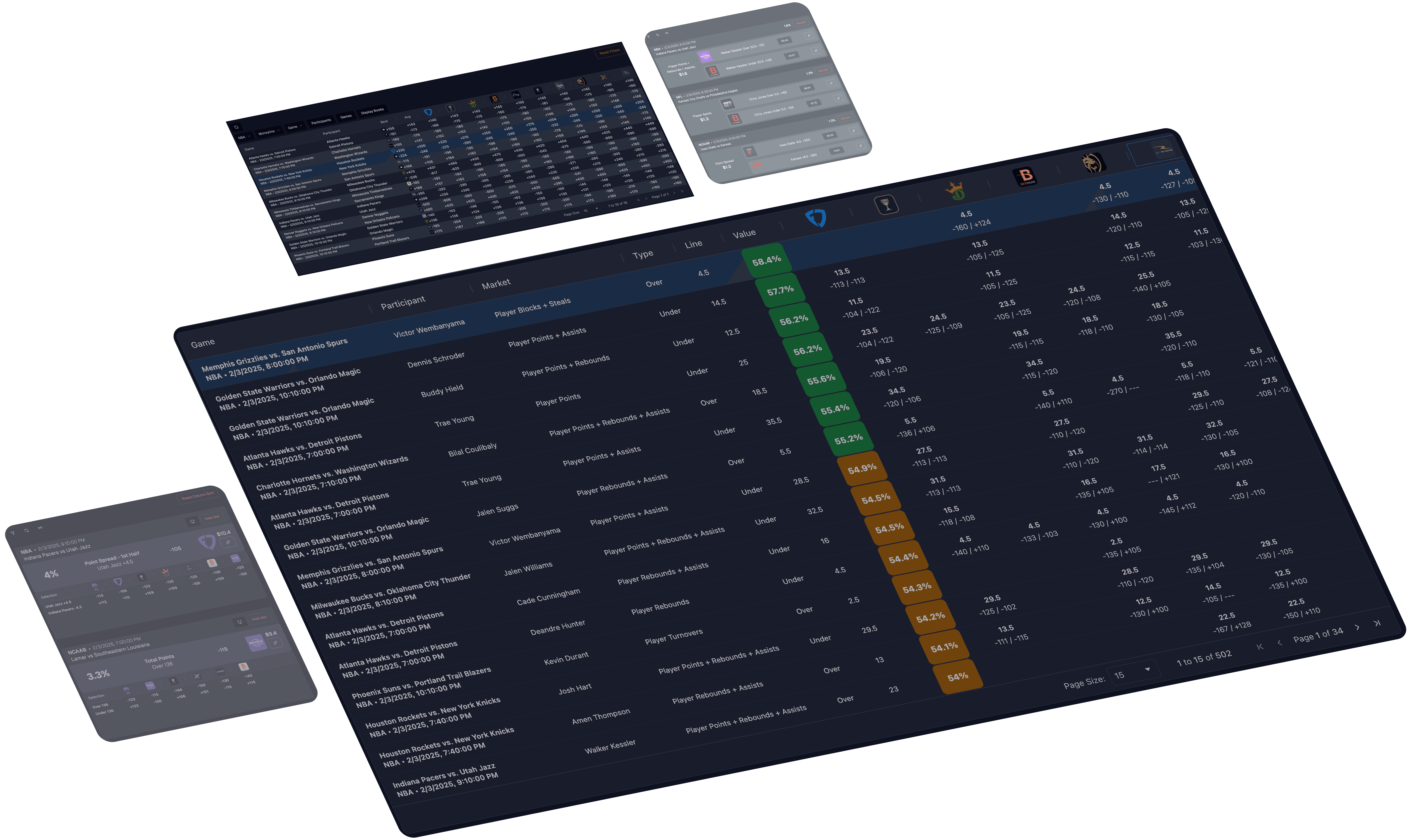This screenshot has height=840, width=1410.
Task: Hide the Lamar vs Southeastern Louisiana bet
Action: (x=259, y=618)
